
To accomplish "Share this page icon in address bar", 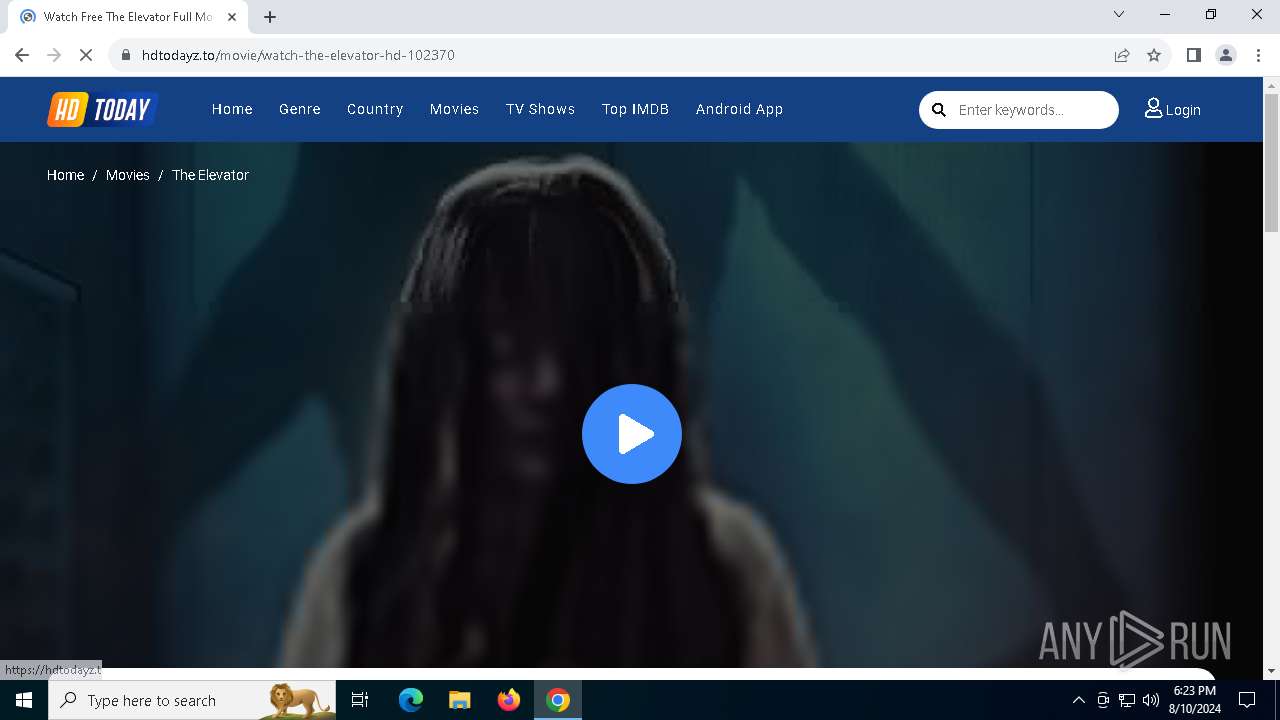I will pos(1122,55).
